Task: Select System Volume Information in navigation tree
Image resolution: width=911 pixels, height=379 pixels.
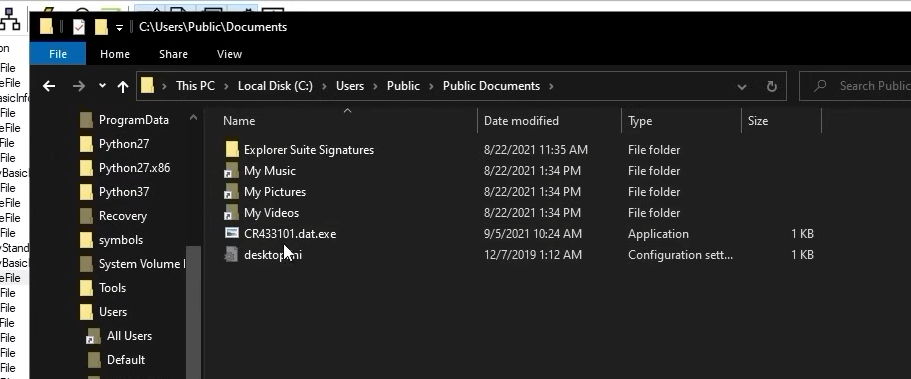Action: 142,264
